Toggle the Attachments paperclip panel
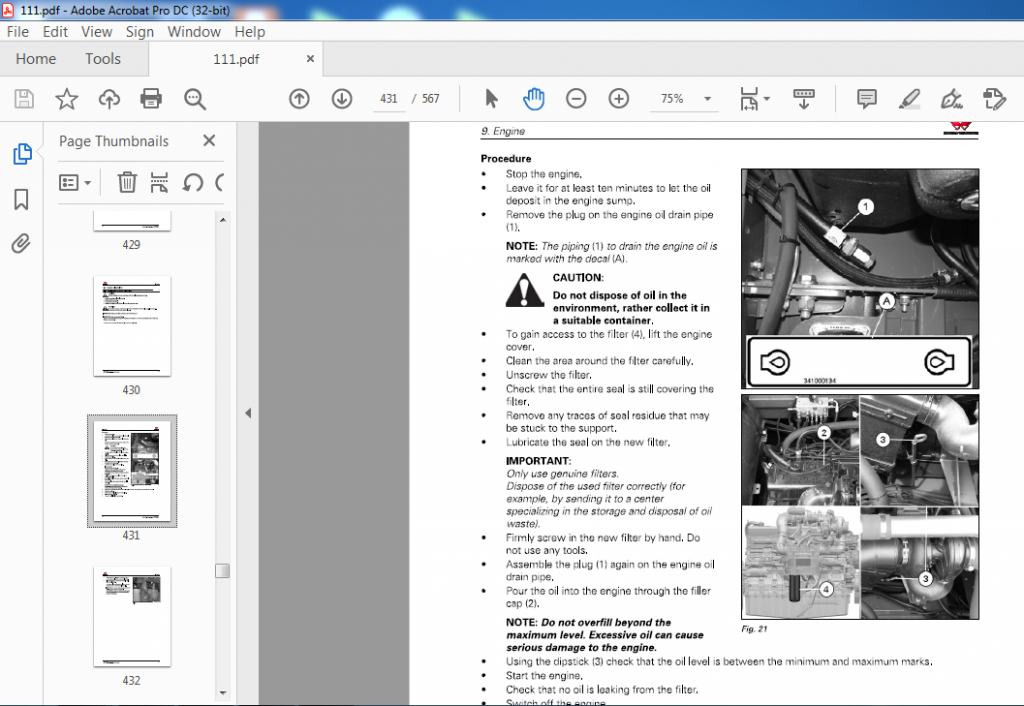The height and width of the screenshot is (706, 1024). tap(21, 244)
